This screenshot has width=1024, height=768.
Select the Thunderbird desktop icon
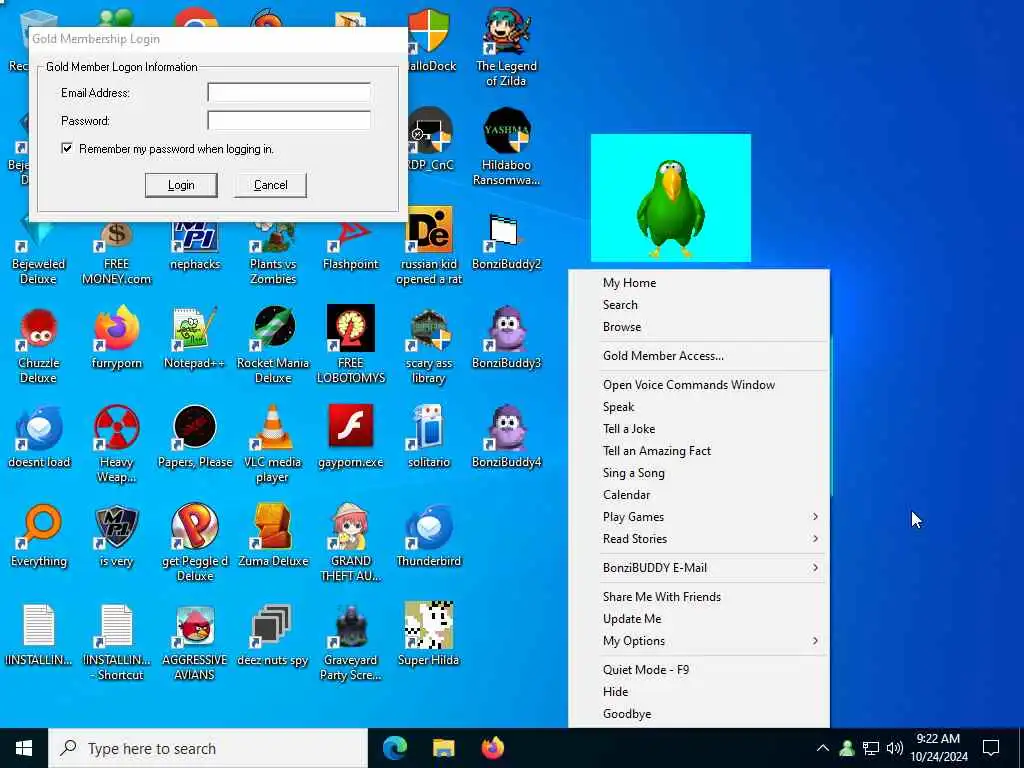[429, 536]
